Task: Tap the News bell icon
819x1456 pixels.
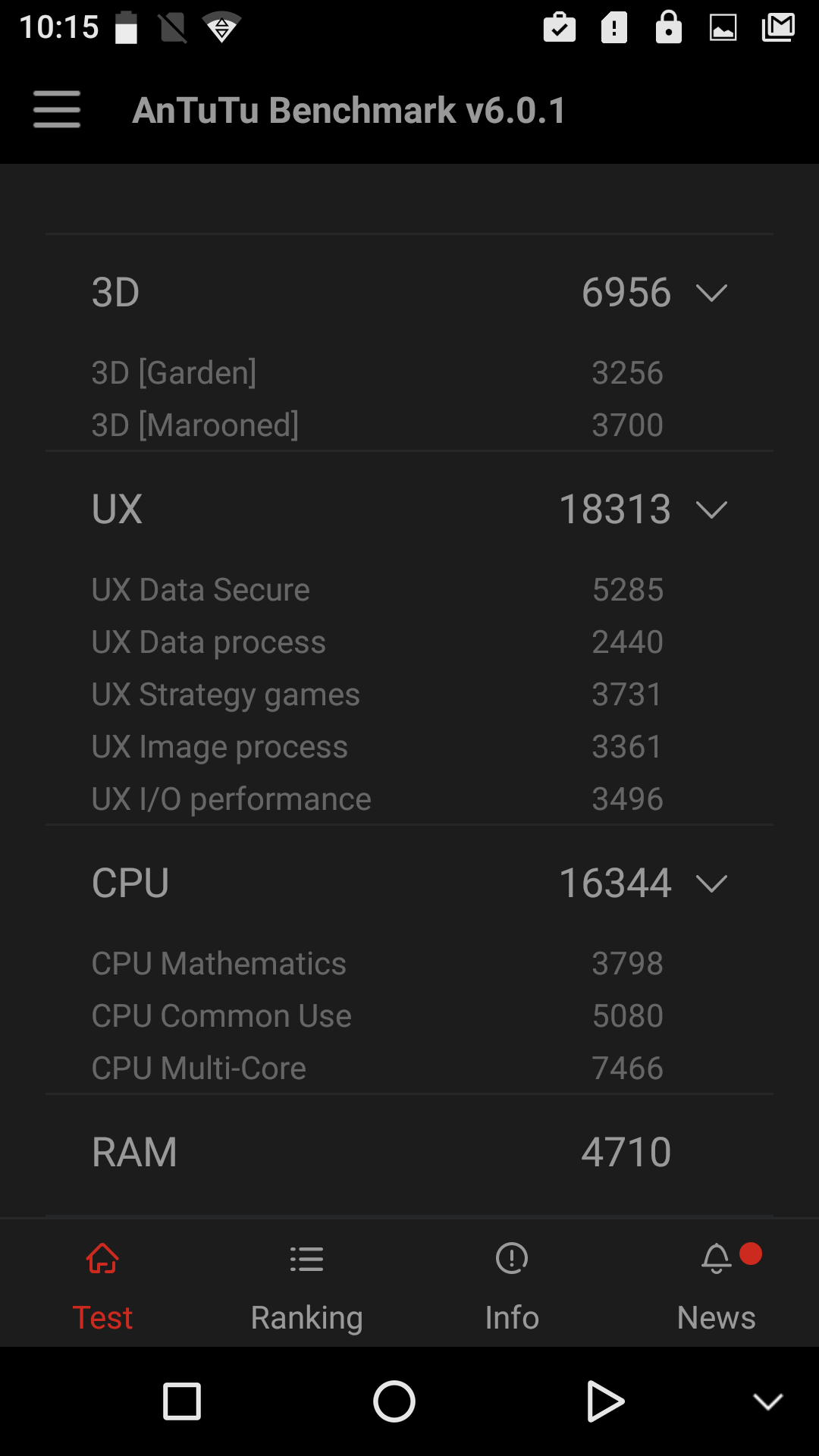Action: pos(717,1259)
